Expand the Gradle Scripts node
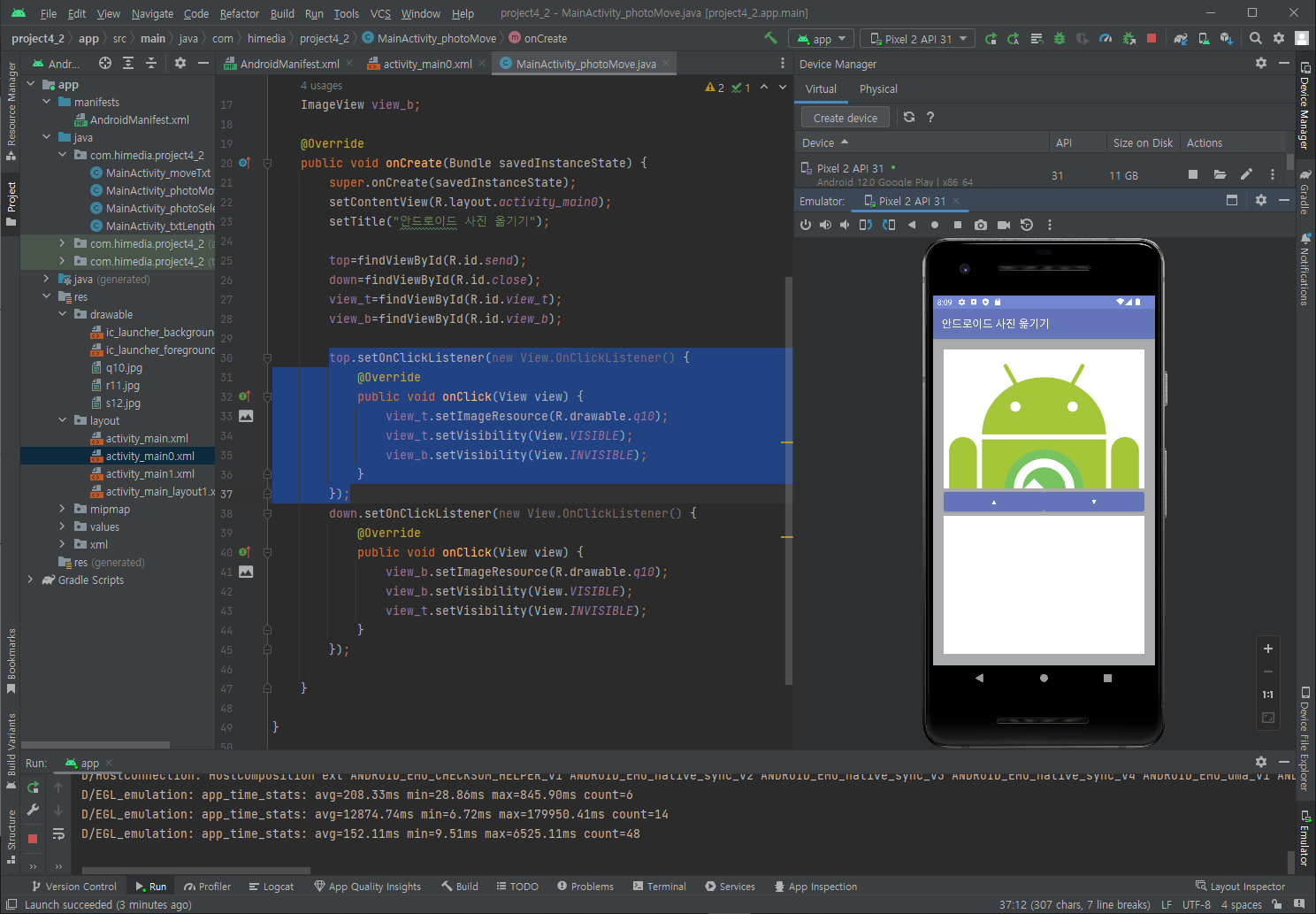Screen dimensions: 1316x914 (31, 580)
